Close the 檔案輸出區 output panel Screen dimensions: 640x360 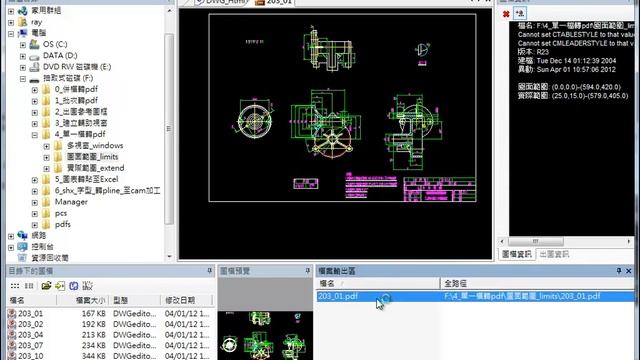point(629,271)
